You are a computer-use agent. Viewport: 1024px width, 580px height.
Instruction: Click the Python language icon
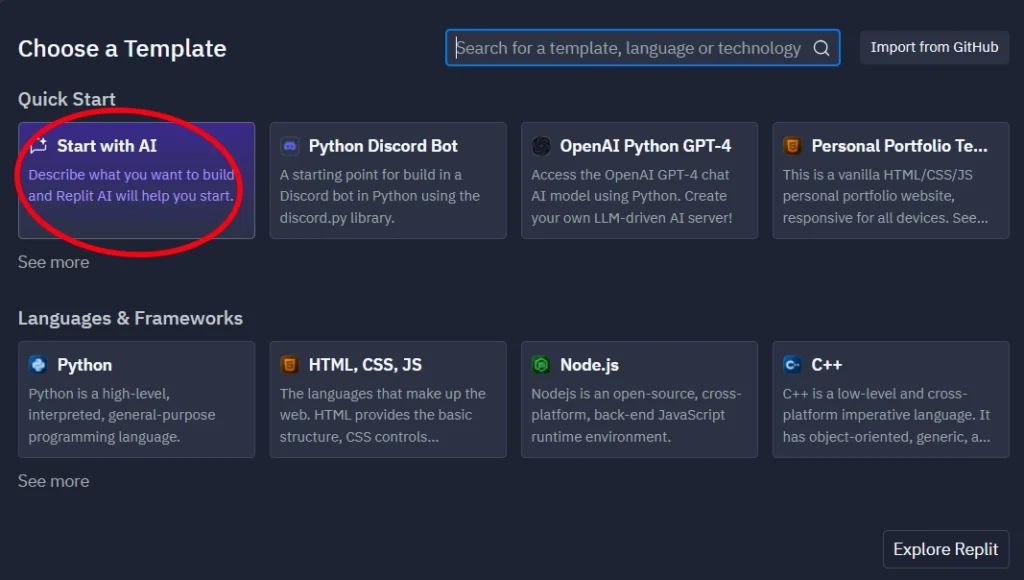(38, 364)
